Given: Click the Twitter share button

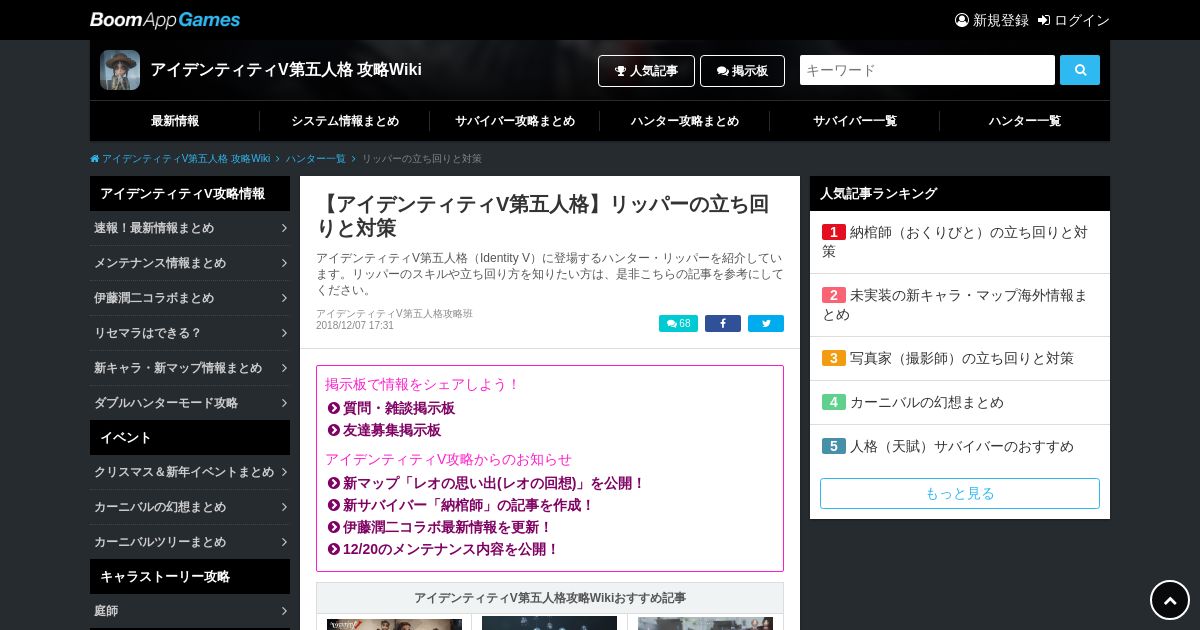Looking at the screenshot, I should pyautogui.click(x=766, y=324).
